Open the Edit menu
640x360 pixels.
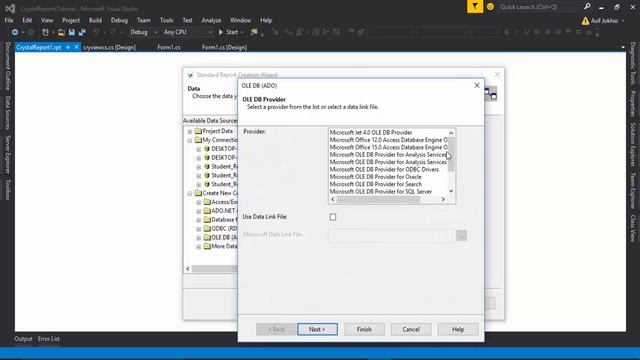(27, 20)
